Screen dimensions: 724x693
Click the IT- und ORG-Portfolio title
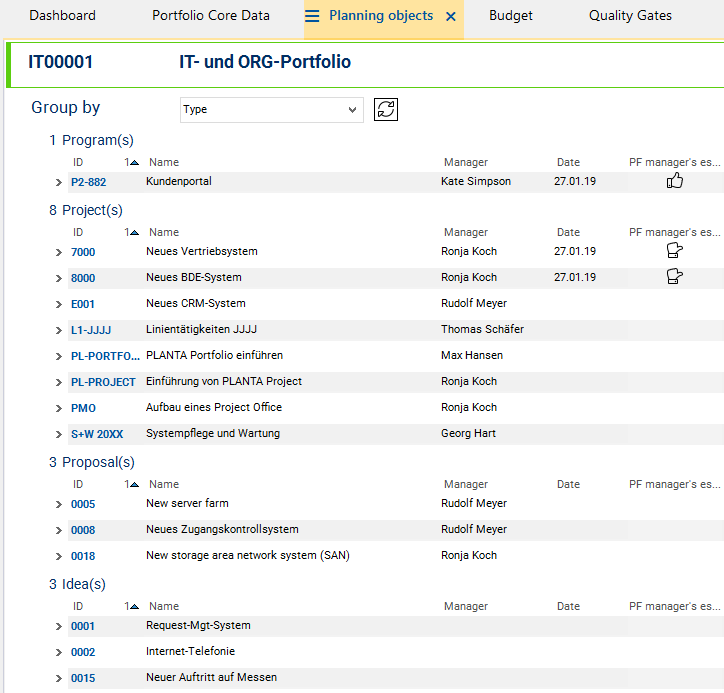click(265, 62)
